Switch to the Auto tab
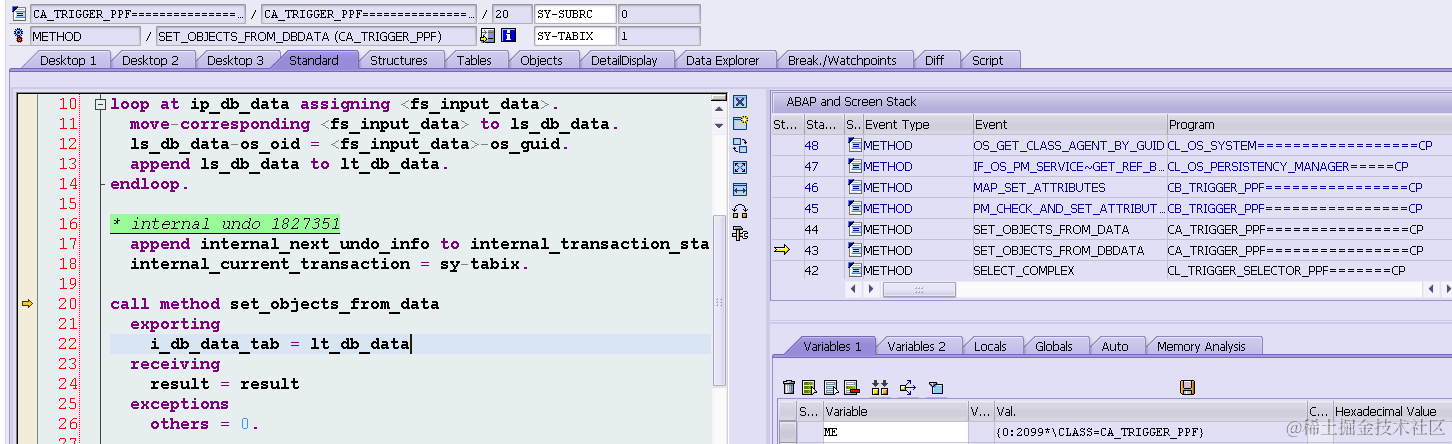Screen dimensions: 1452x444 1115,346
